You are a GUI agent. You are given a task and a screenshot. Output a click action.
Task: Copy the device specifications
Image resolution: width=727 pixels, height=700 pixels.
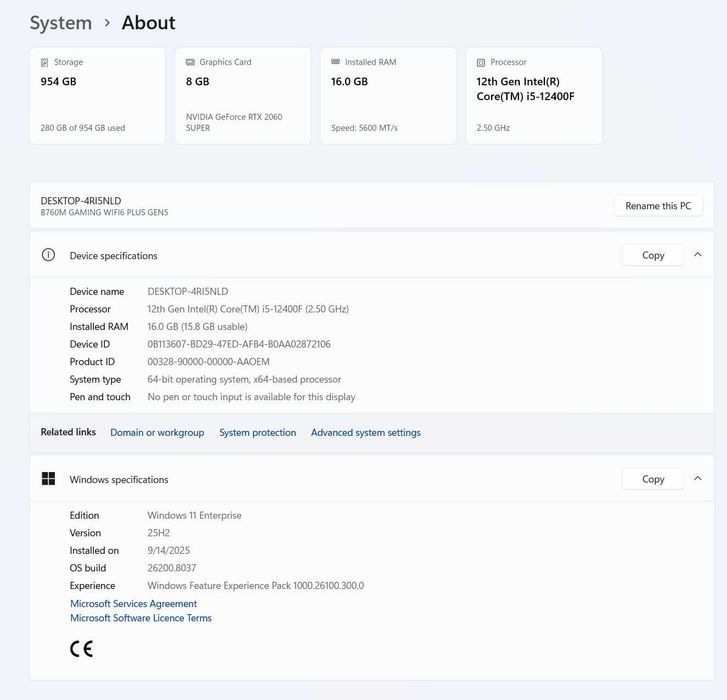[653, 255]
